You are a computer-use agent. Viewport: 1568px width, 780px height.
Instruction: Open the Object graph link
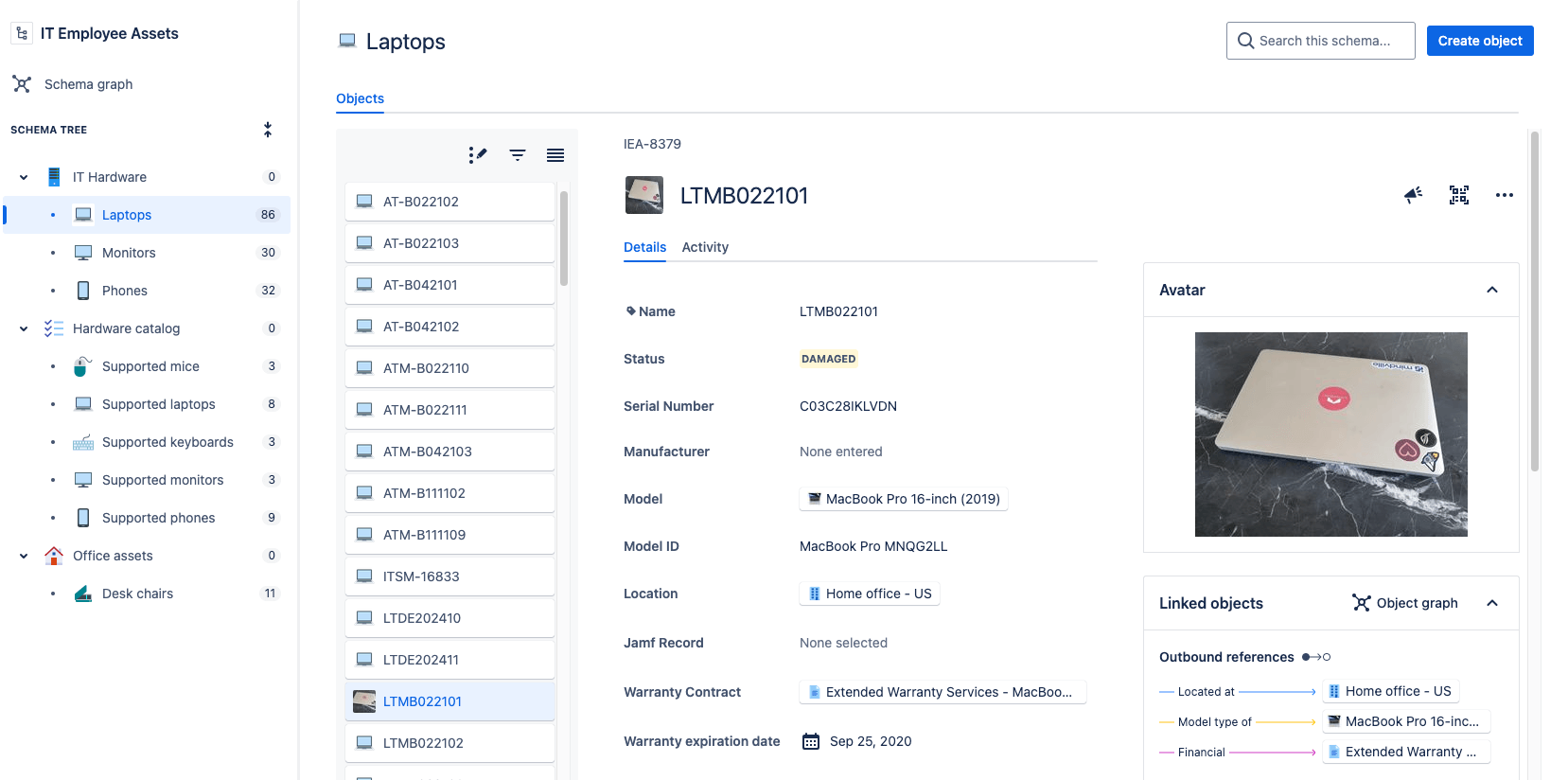point(1405,603)
